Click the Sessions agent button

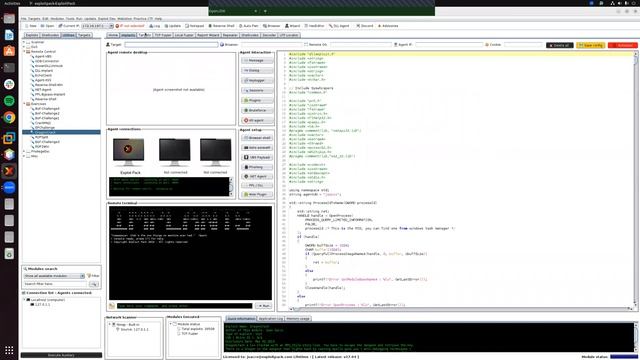[x=257, y=90]
